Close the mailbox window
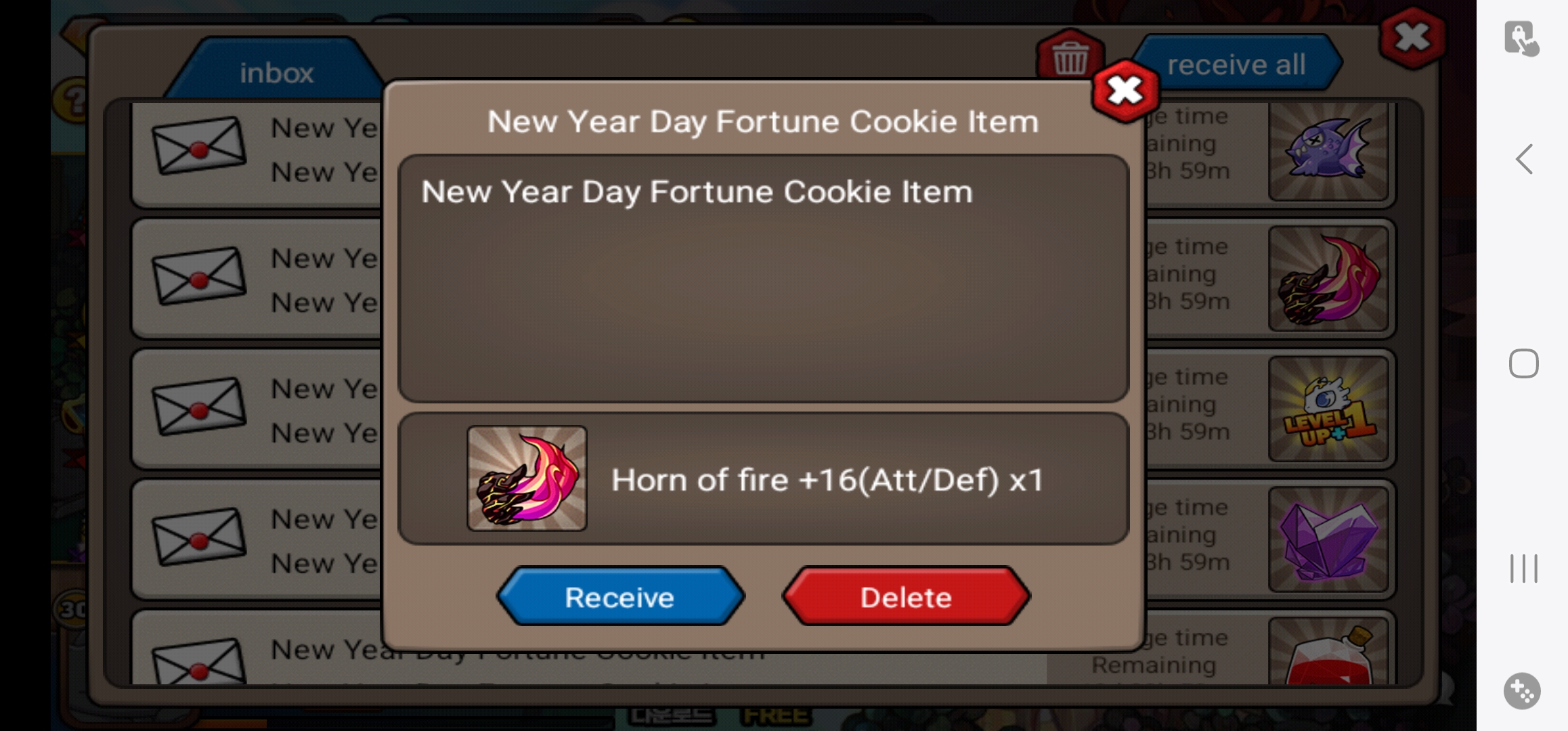 tap(1412, 37)
